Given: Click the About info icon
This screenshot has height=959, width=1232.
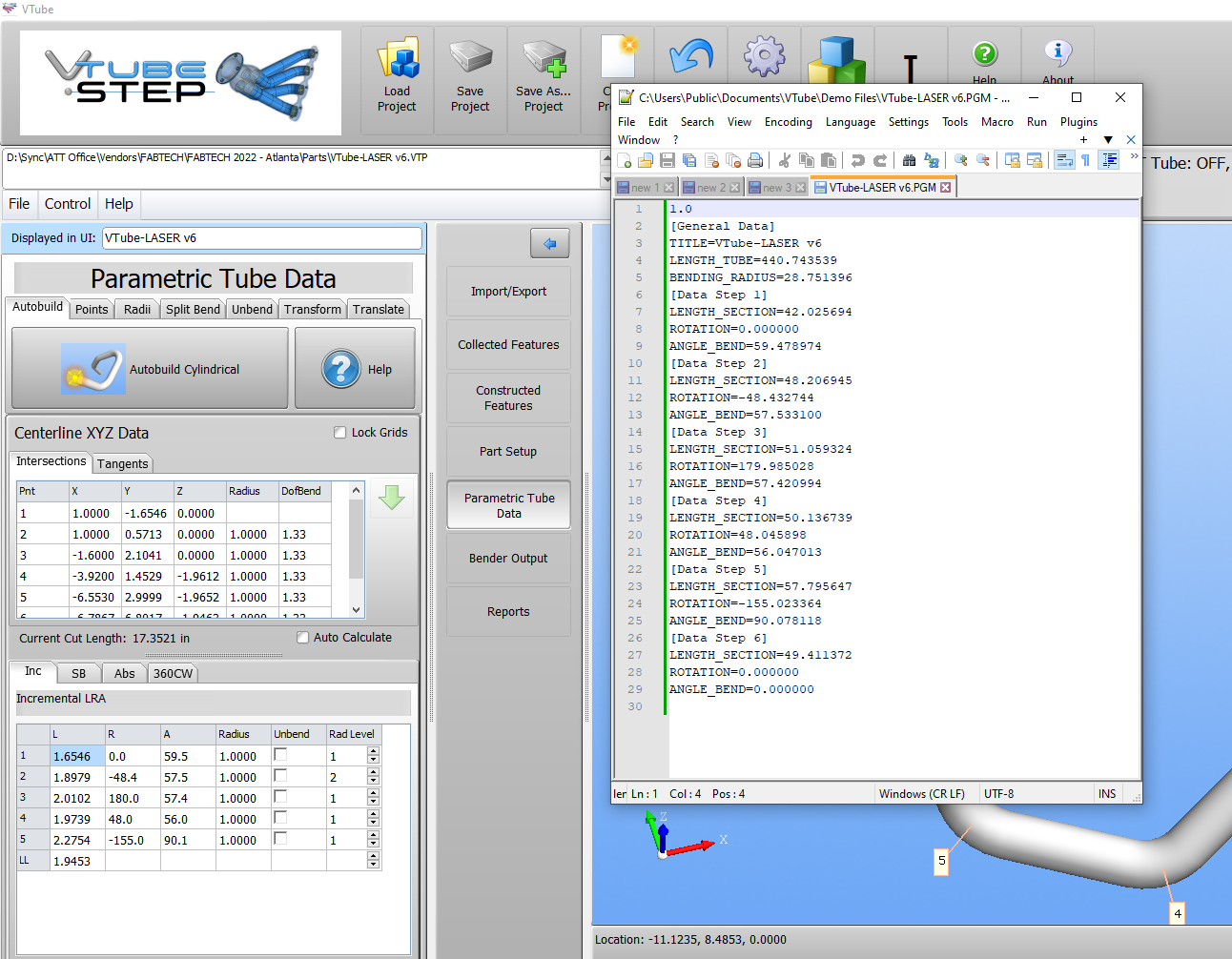Looking at the screenshot, I should (1058, 53).
